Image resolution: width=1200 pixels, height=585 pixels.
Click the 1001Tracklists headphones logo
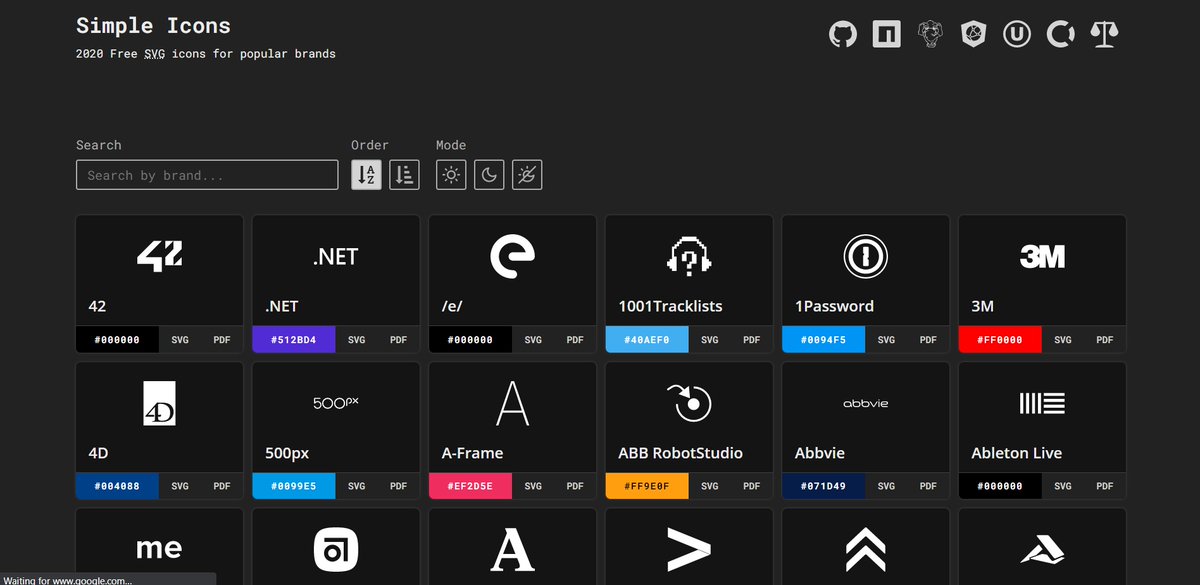pos(689,257)
